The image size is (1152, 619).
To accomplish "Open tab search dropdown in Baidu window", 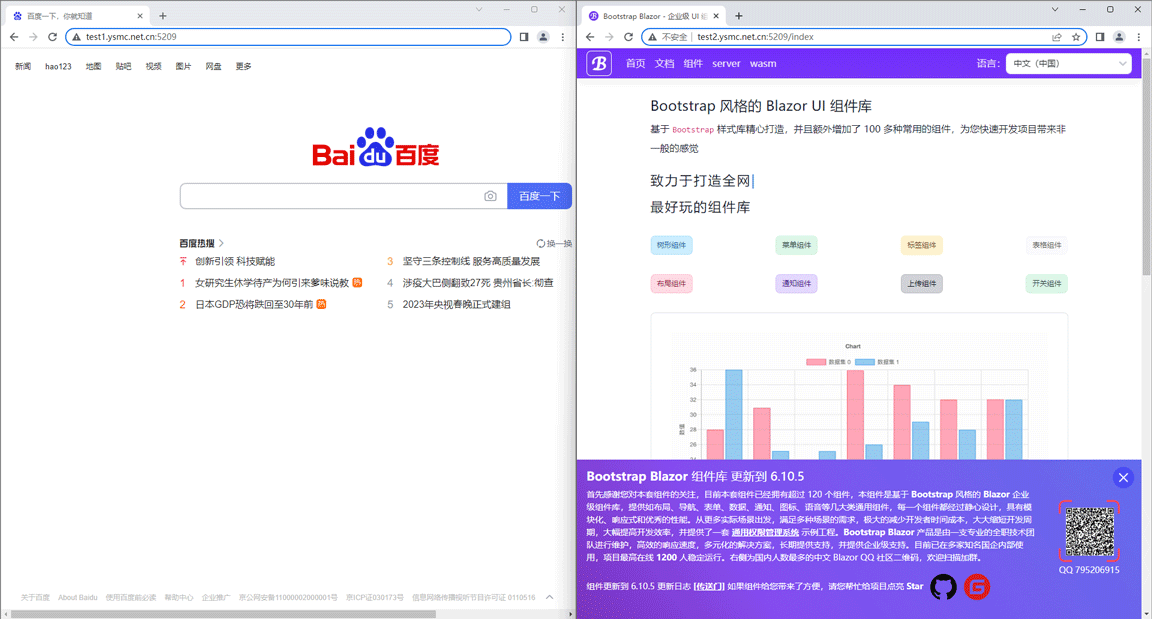I will click(479, 10).
